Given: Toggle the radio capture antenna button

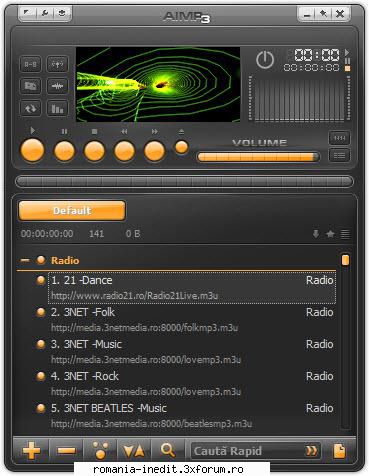Looking at the screenshot, I should coord(57,64).
